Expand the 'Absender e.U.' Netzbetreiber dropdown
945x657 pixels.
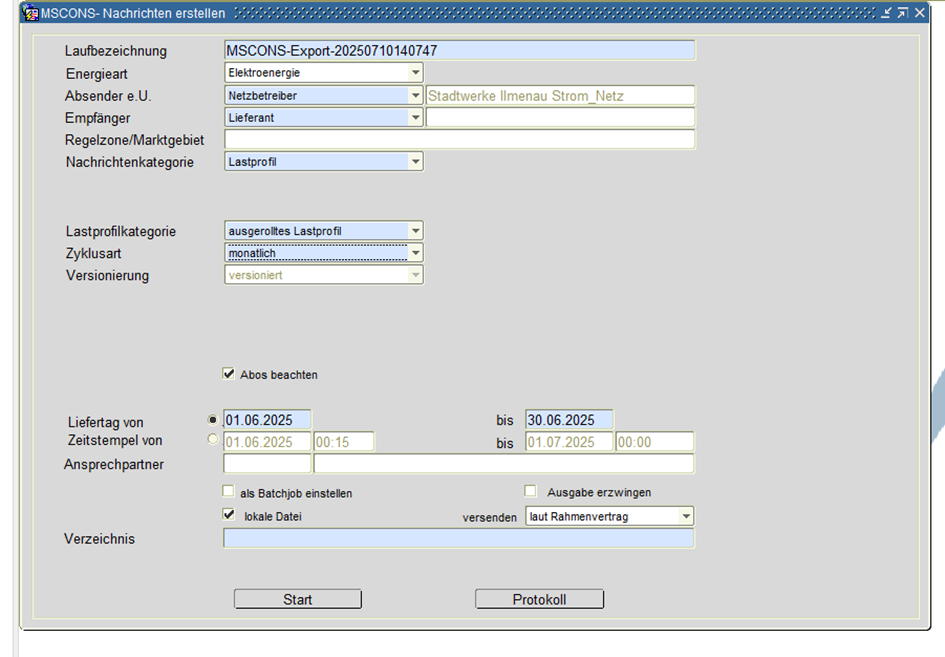(415, 96)
